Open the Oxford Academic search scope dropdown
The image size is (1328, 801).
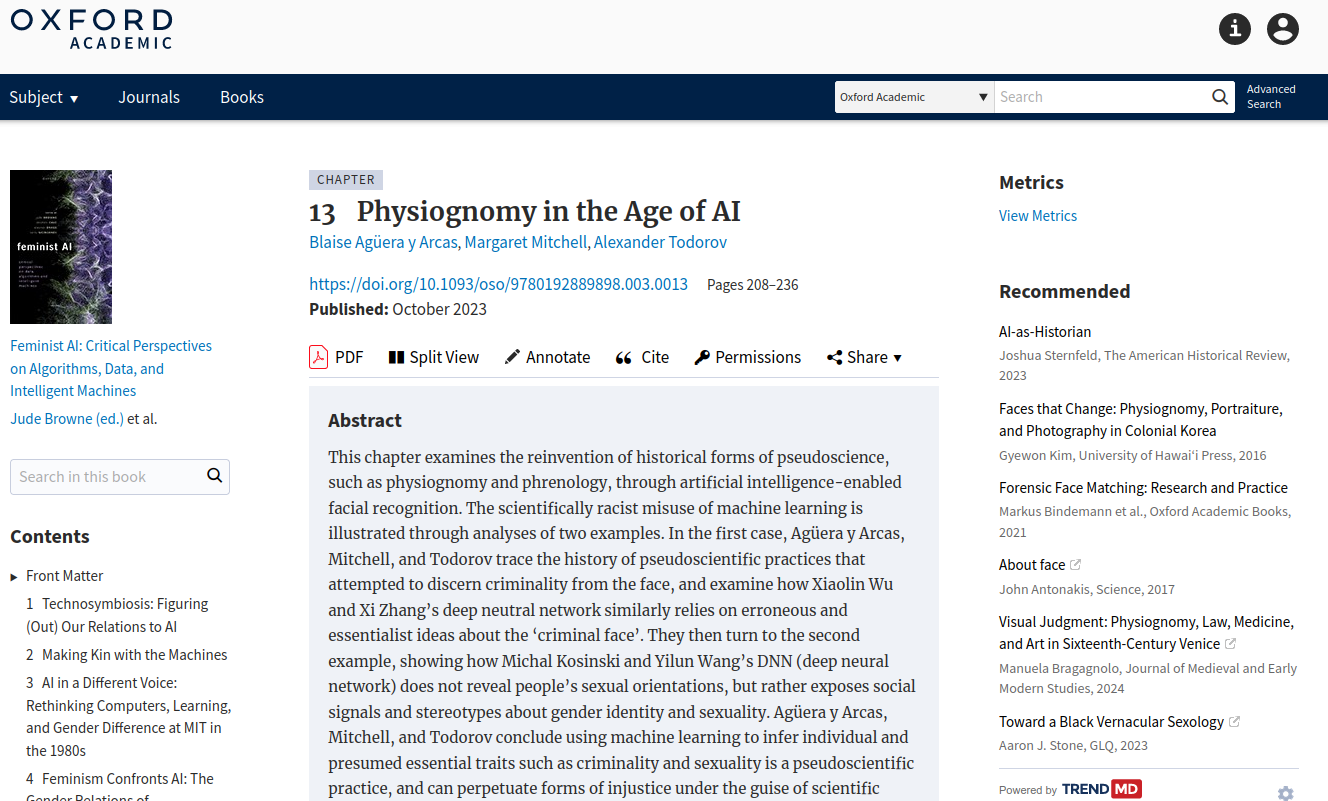[x=914, y=97]
